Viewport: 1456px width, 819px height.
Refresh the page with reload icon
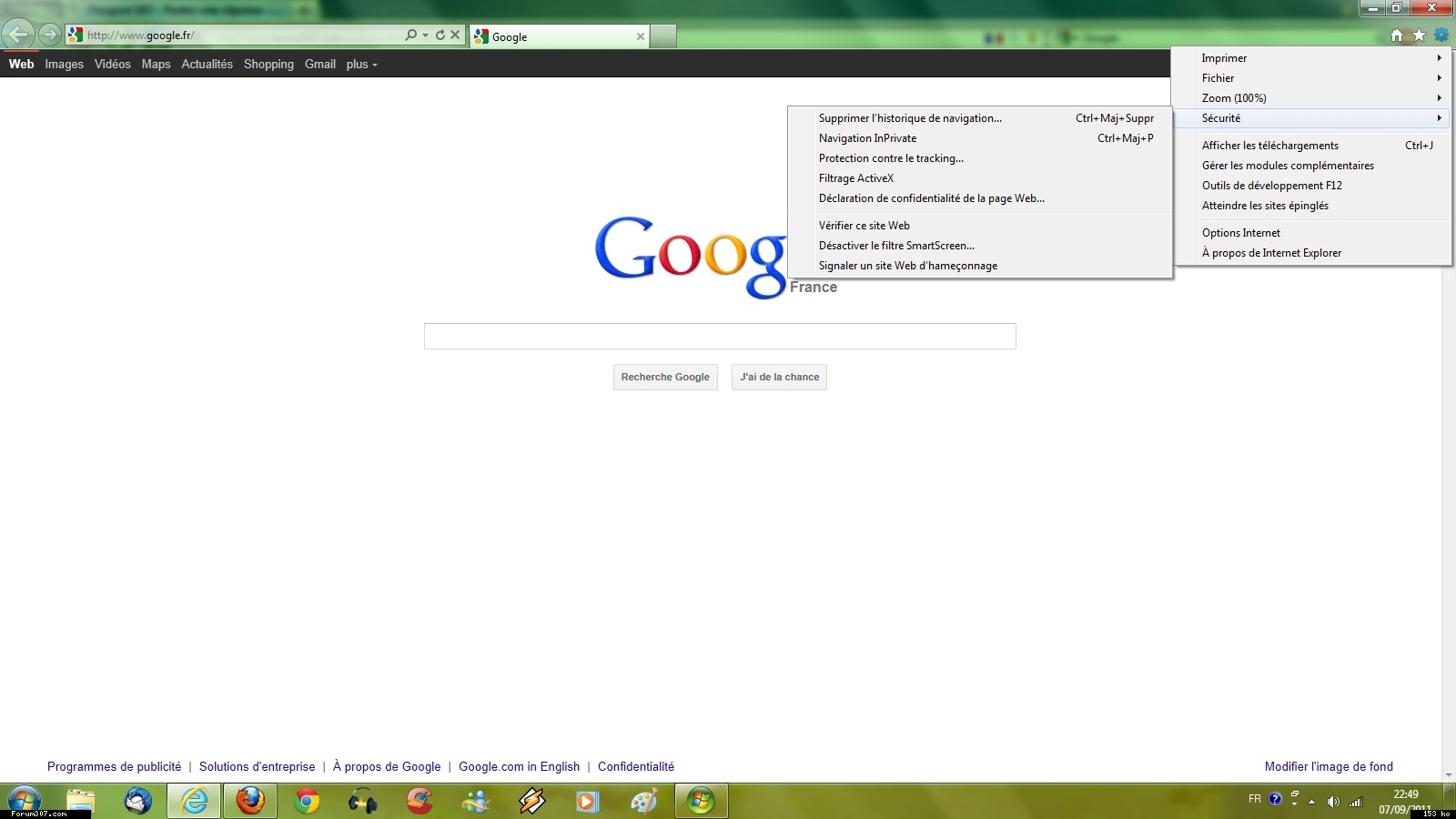pyautogui.click(x=440, y=35)
